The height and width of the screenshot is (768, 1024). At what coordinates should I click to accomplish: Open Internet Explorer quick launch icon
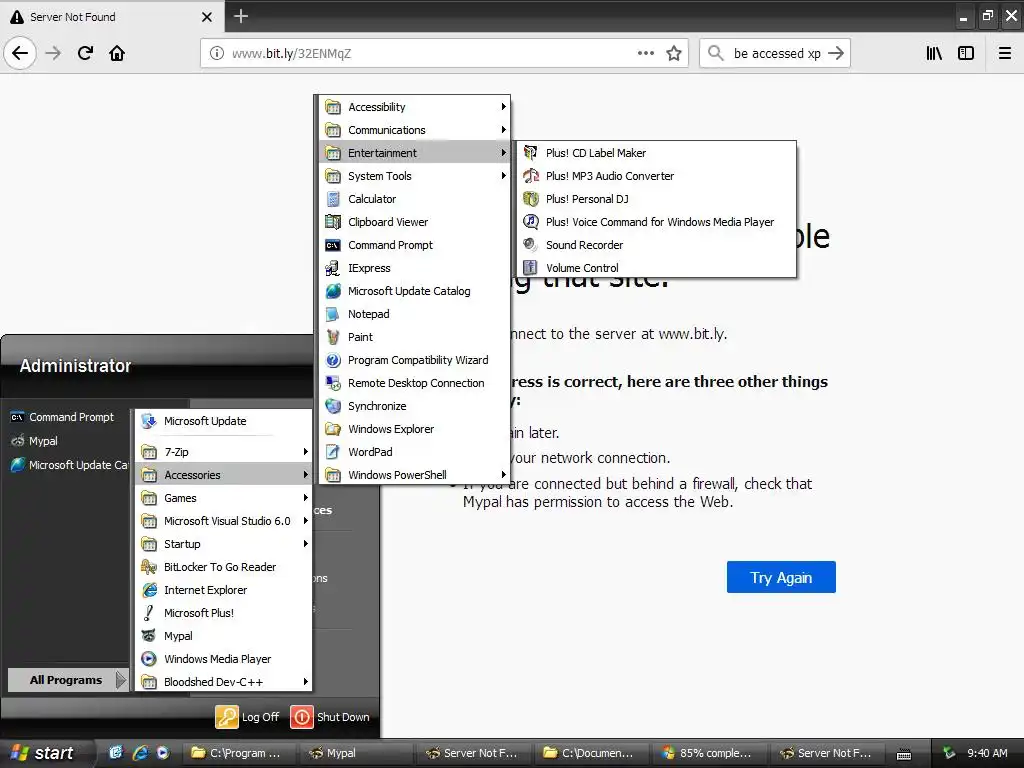140,753
